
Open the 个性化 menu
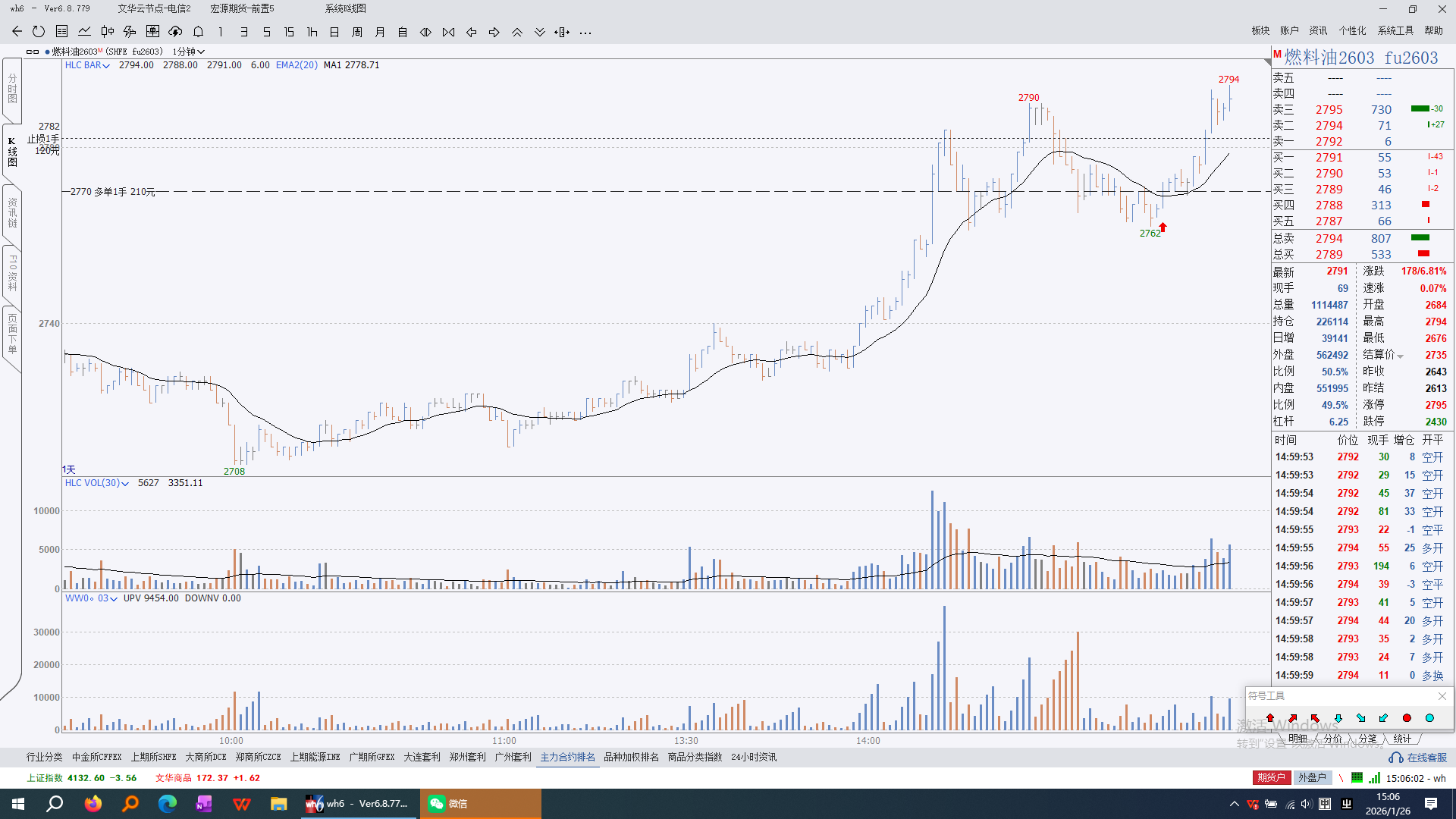coord(1352,30)
